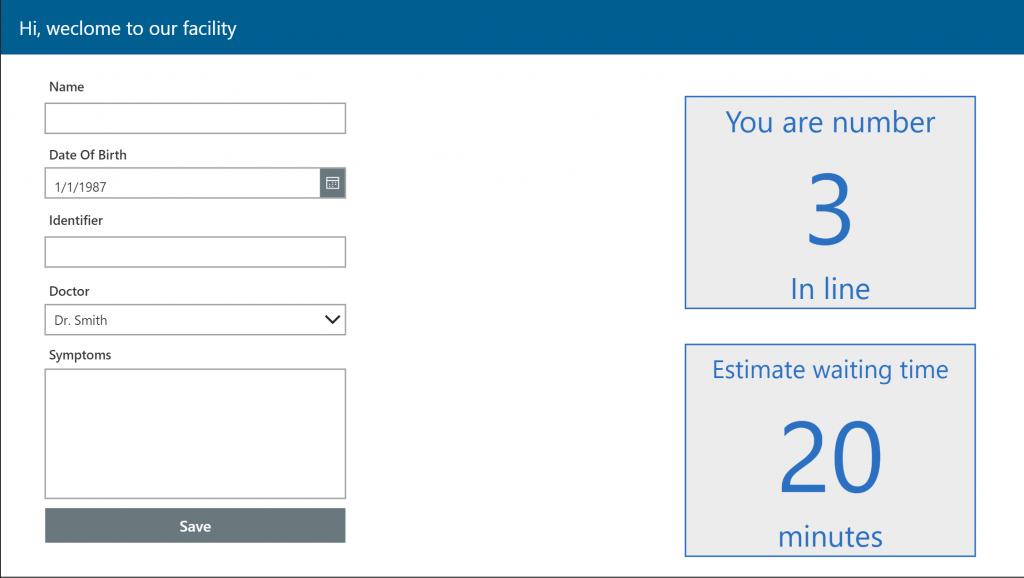
Task: Click the Identifier input box
Action: 195,252
